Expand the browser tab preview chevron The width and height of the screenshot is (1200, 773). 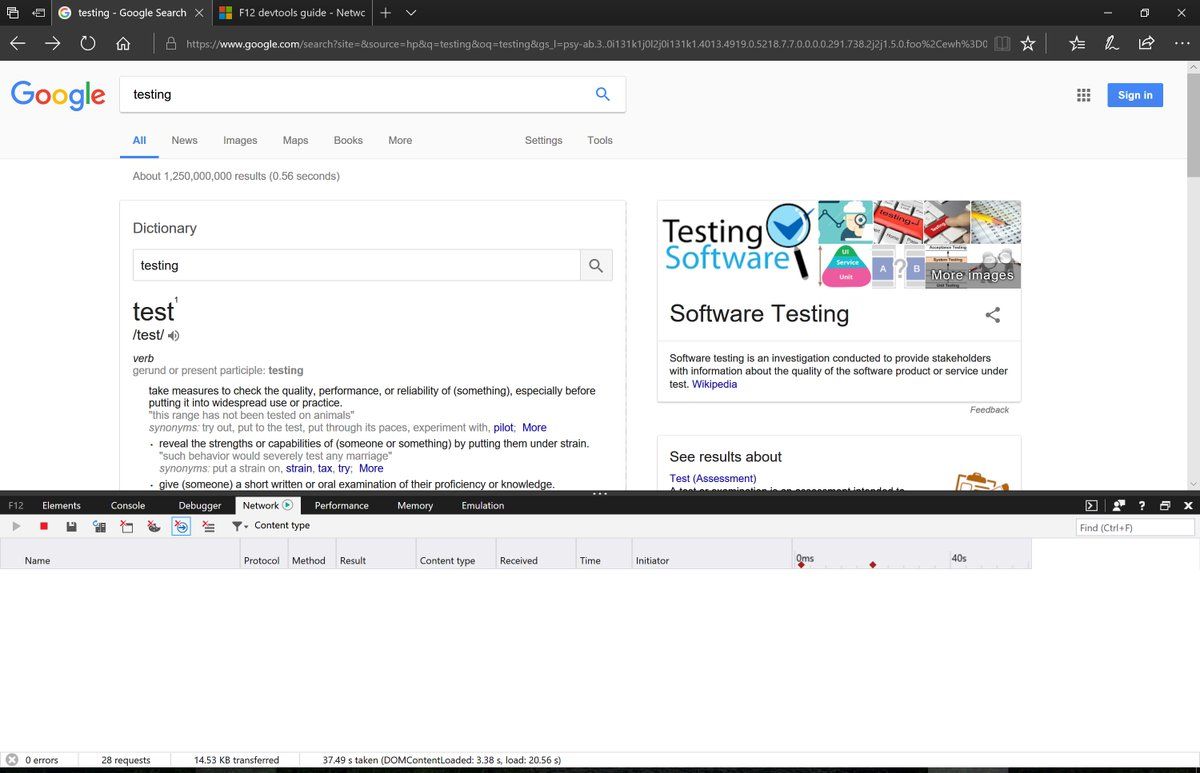411,13
